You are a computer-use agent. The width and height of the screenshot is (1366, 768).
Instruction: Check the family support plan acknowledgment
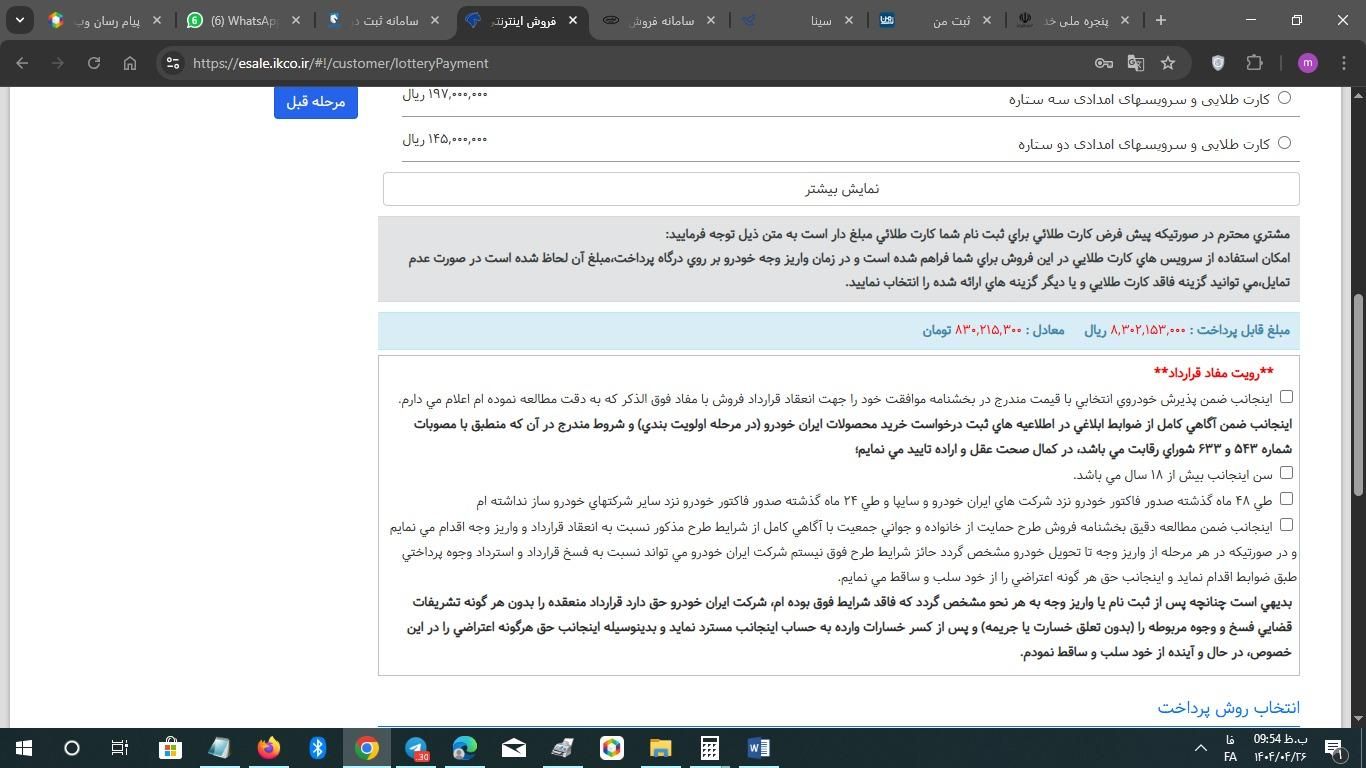coord(1286,525)
